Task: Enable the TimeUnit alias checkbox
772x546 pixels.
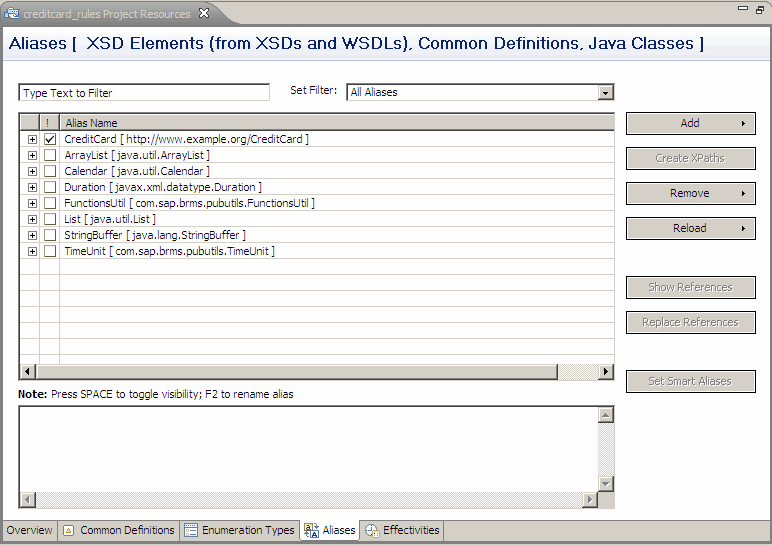Action: point(50,251)
